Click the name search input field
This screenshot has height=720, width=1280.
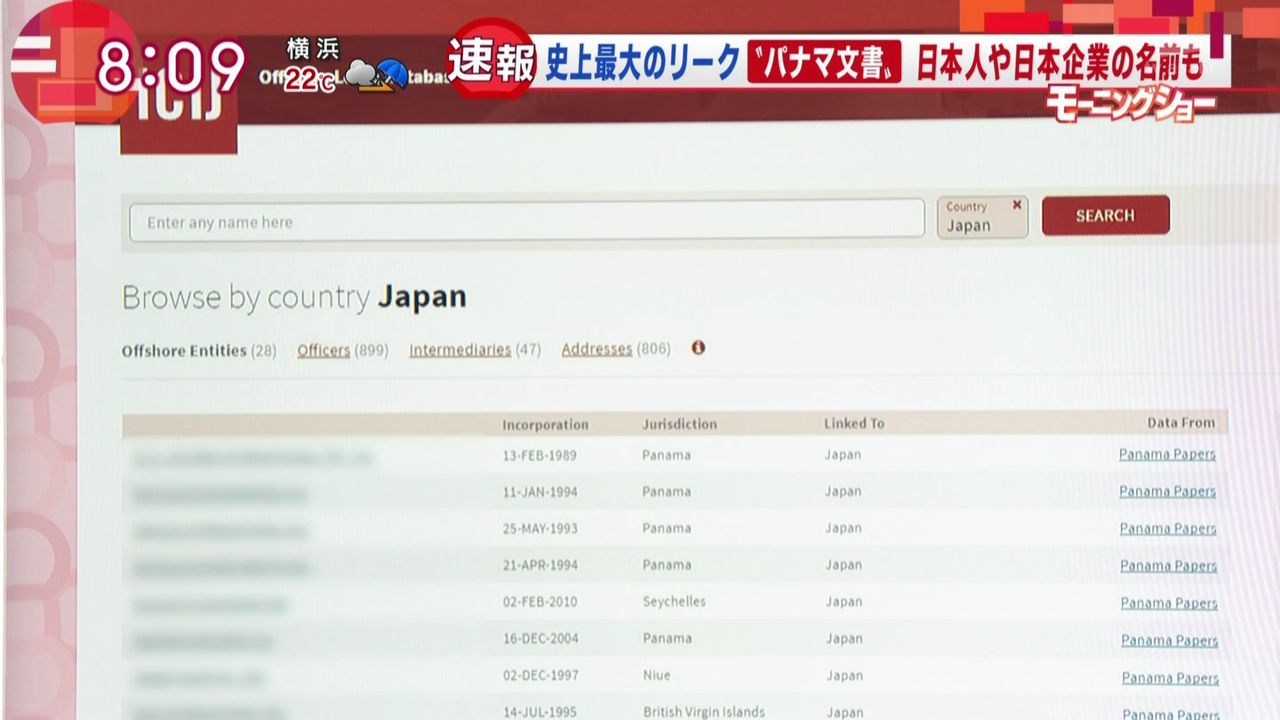coord(527,221)
